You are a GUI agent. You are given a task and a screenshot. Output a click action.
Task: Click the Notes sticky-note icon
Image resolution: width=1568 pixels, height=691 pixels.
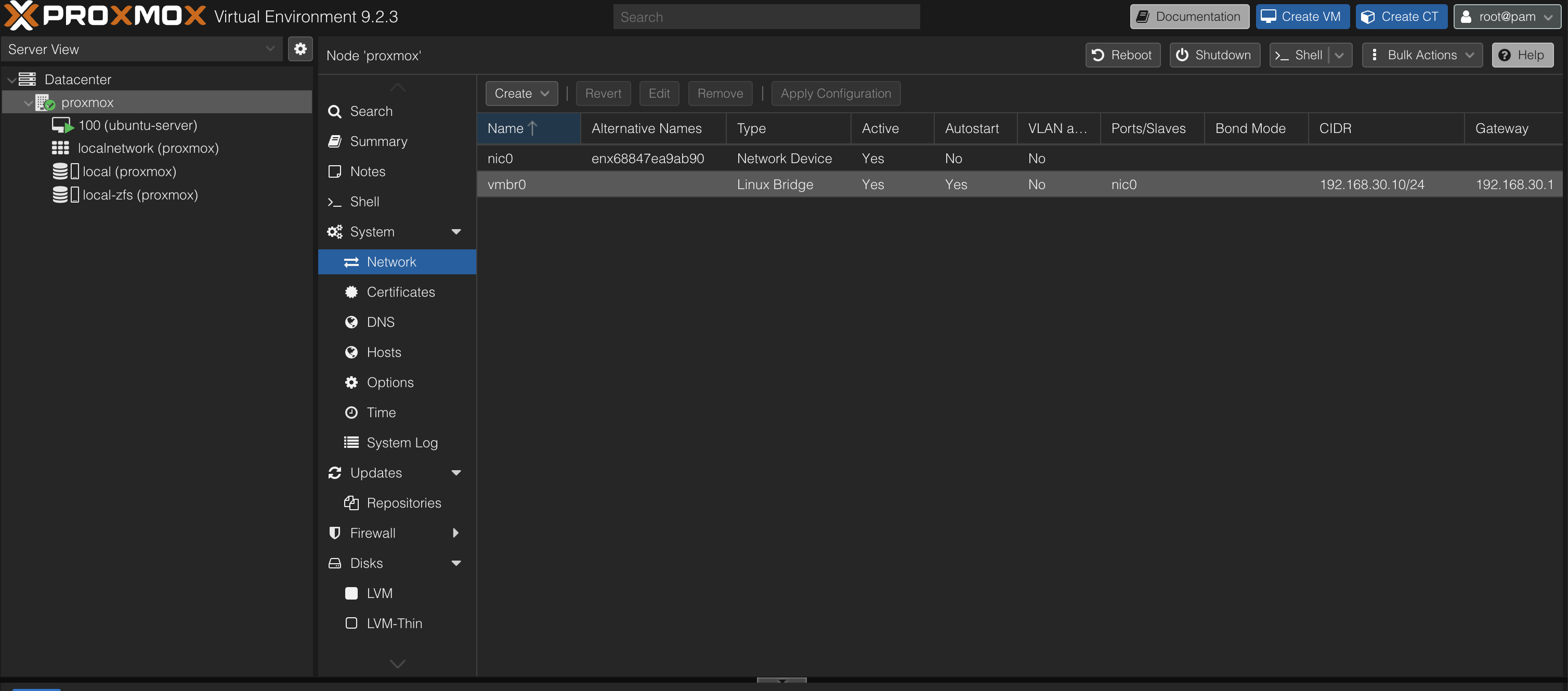point(334,171)
